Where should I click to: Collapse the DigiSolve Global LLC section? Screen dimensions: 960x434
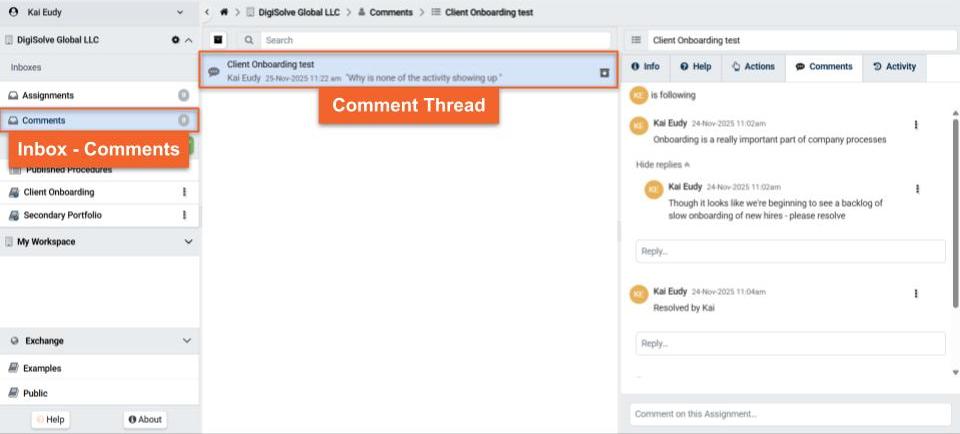[x=189, y=40]
